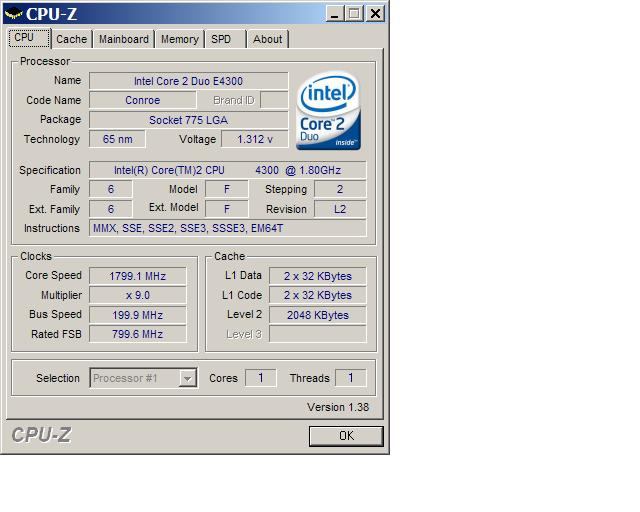The image size is (640, 512).
Task: Click the Rated FSB value 799.6 MHz
Action: [x=138, y=334]
